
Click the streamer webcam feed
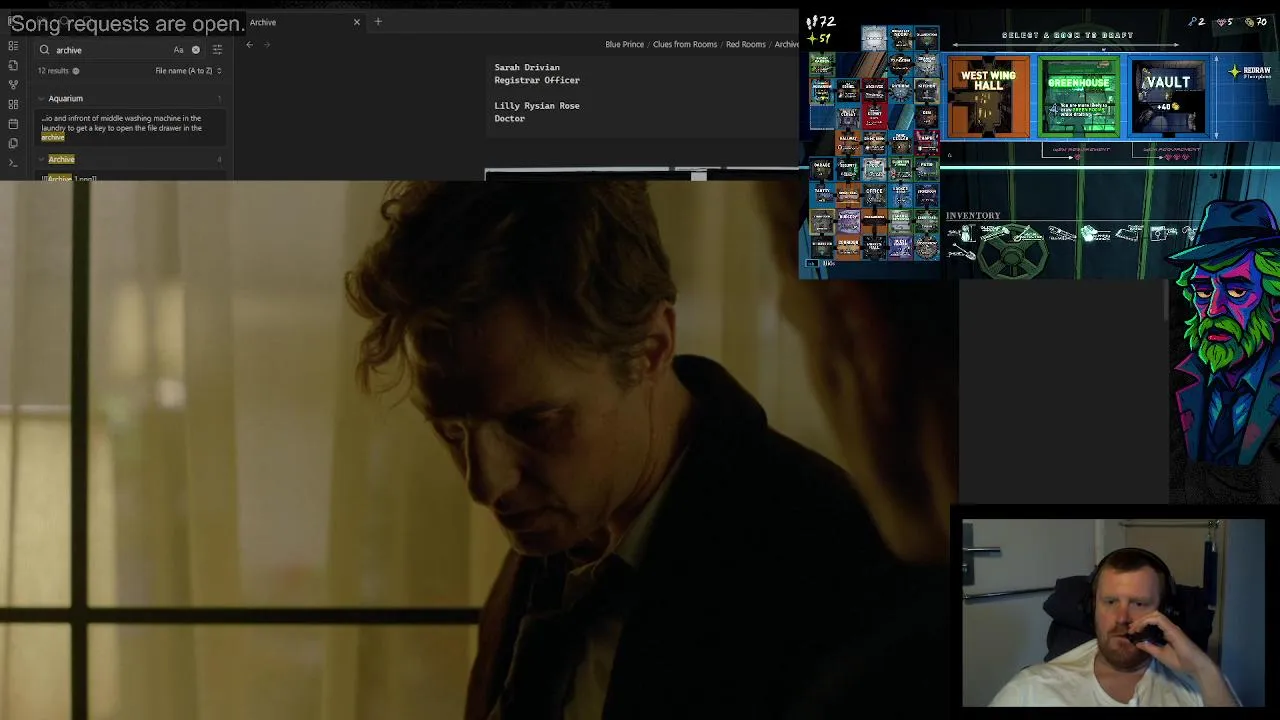click(1113, 613)
